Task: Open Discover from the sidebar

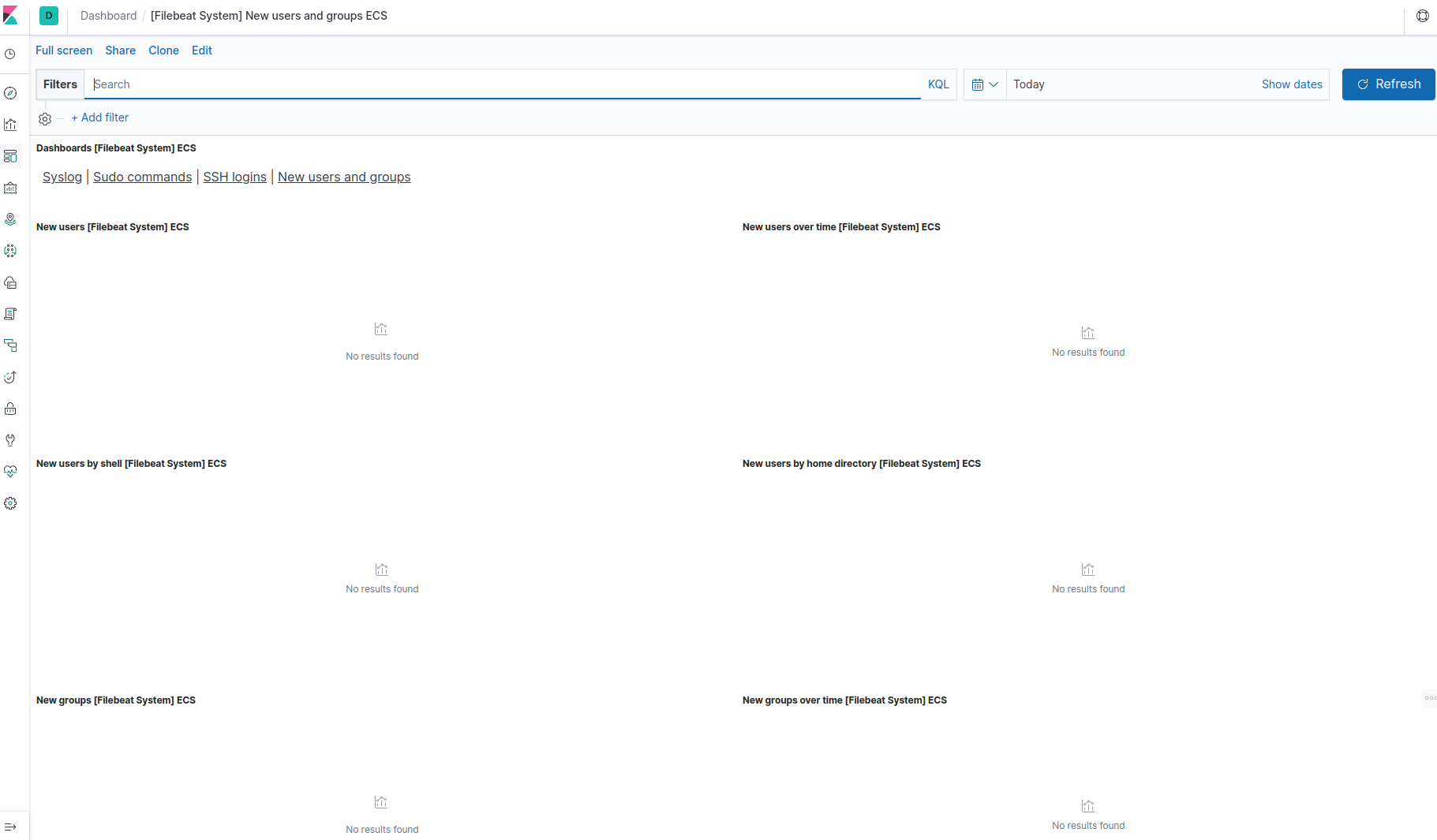Action: click(10, 93)
